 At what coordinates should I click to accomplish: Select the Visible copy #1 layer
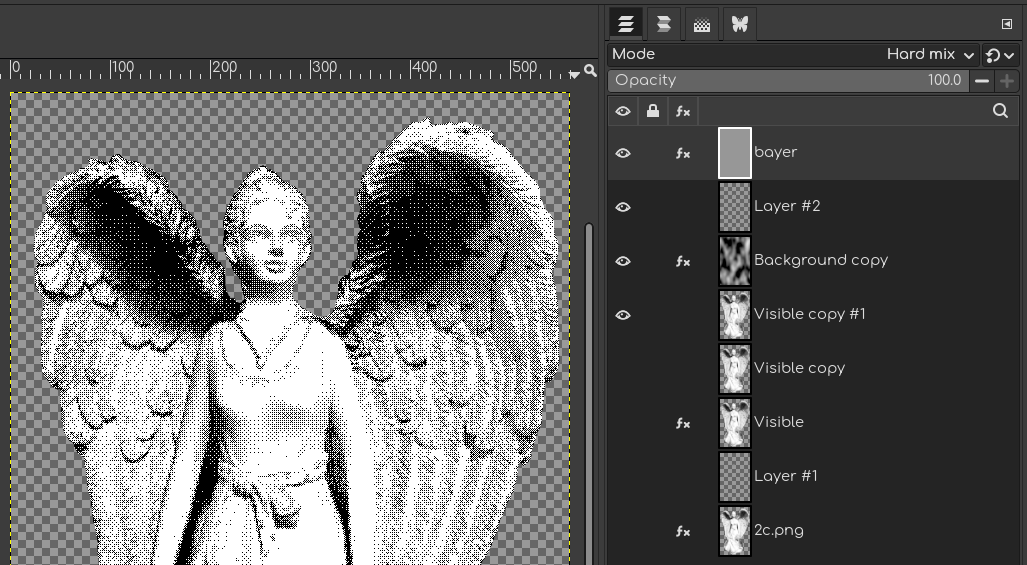tap(810, 315)
